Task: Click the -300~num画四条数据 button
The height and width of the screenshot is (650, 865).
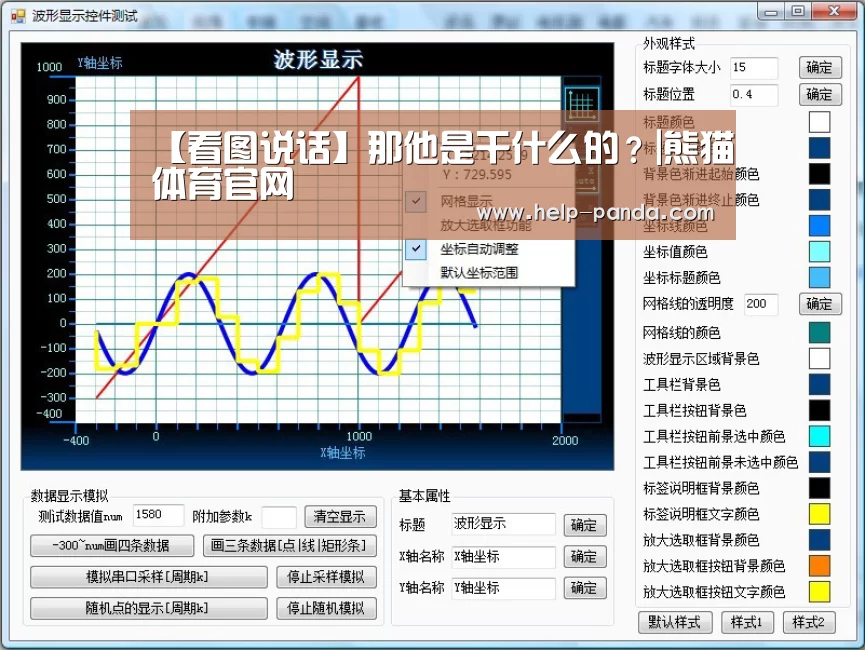Action: click(x=112, y=546)
